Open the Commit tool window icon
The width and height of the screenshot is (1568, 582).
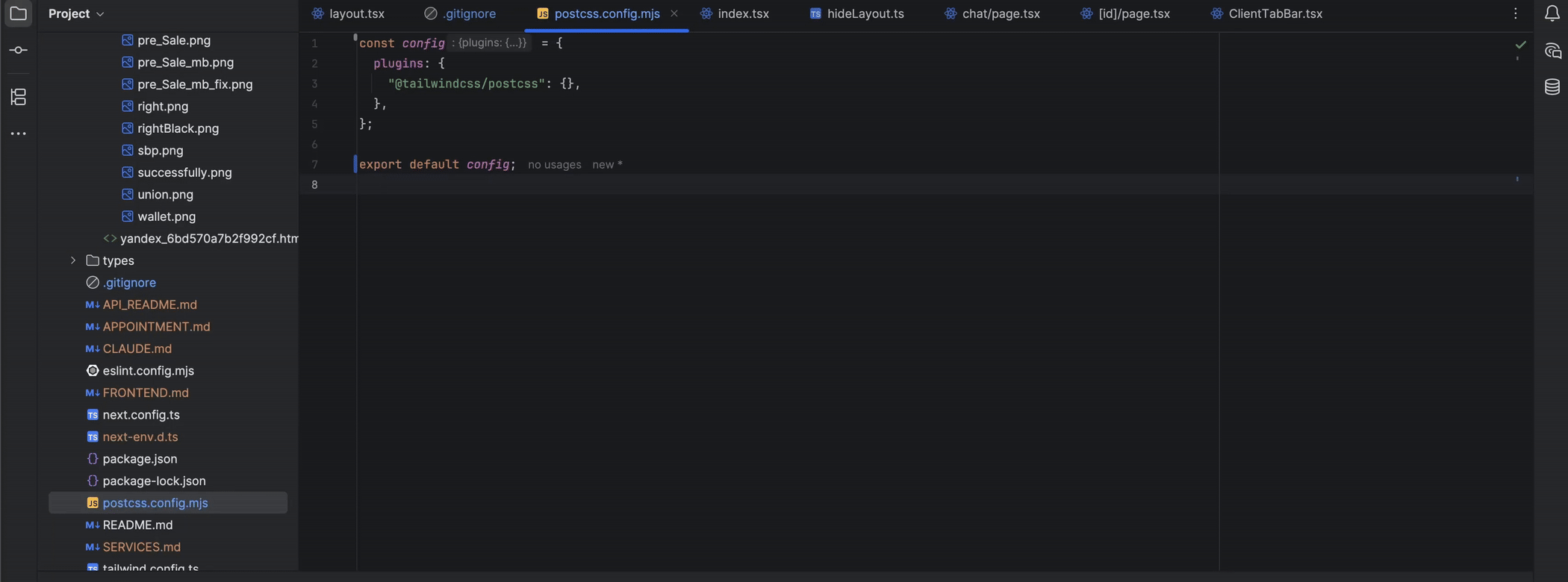[x=18, y=50]
